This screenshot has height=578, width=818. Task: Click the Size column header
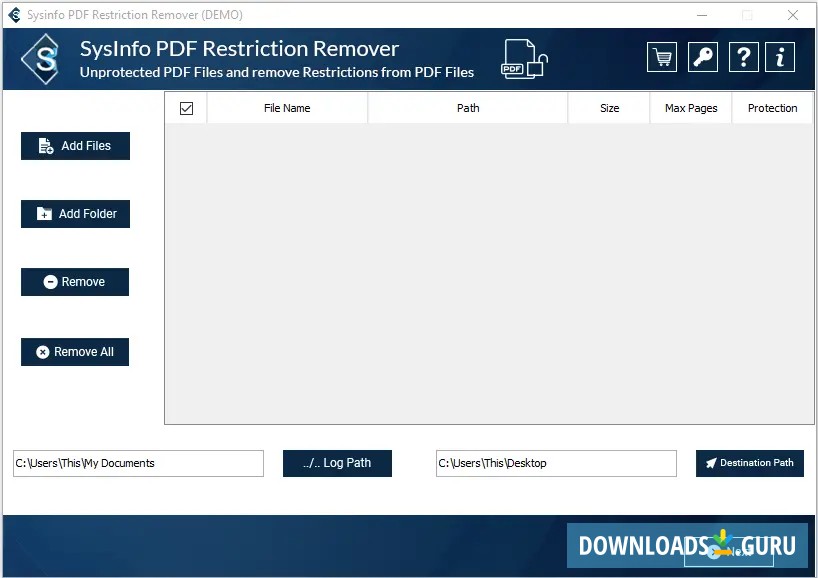tap(609, 109)
